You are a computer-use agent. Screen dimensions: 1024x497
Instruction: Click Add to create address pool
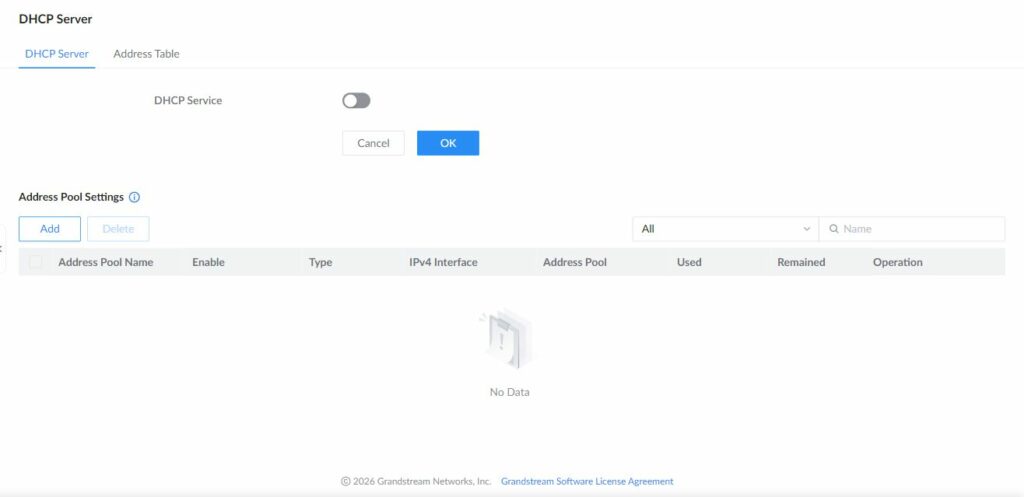pos(50,229)
